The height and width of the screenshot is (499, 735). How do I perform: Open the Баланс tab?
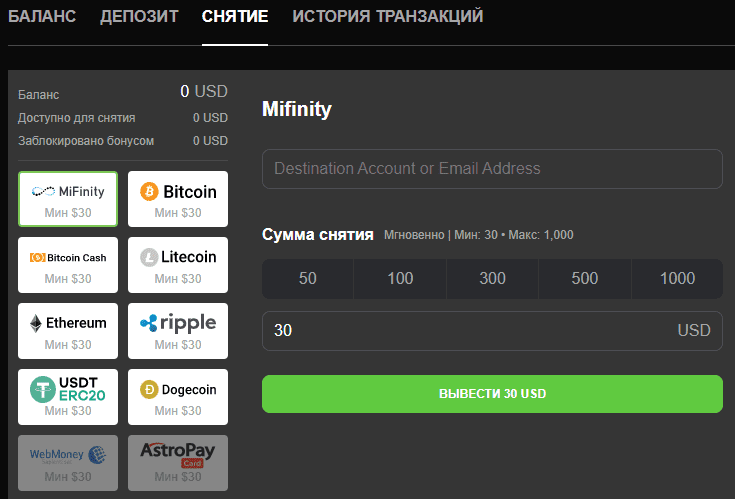(x=42, y=17)
